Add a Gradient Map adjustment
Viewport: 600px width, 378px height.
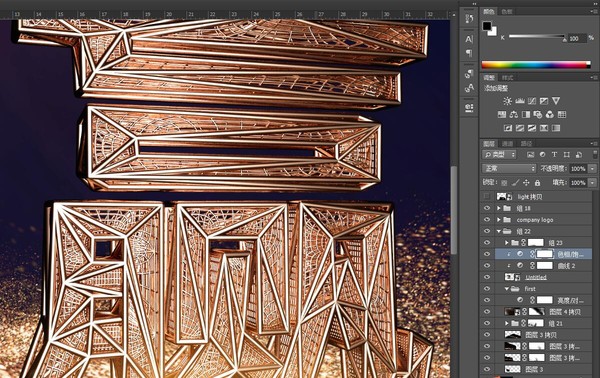coord(556,128)
